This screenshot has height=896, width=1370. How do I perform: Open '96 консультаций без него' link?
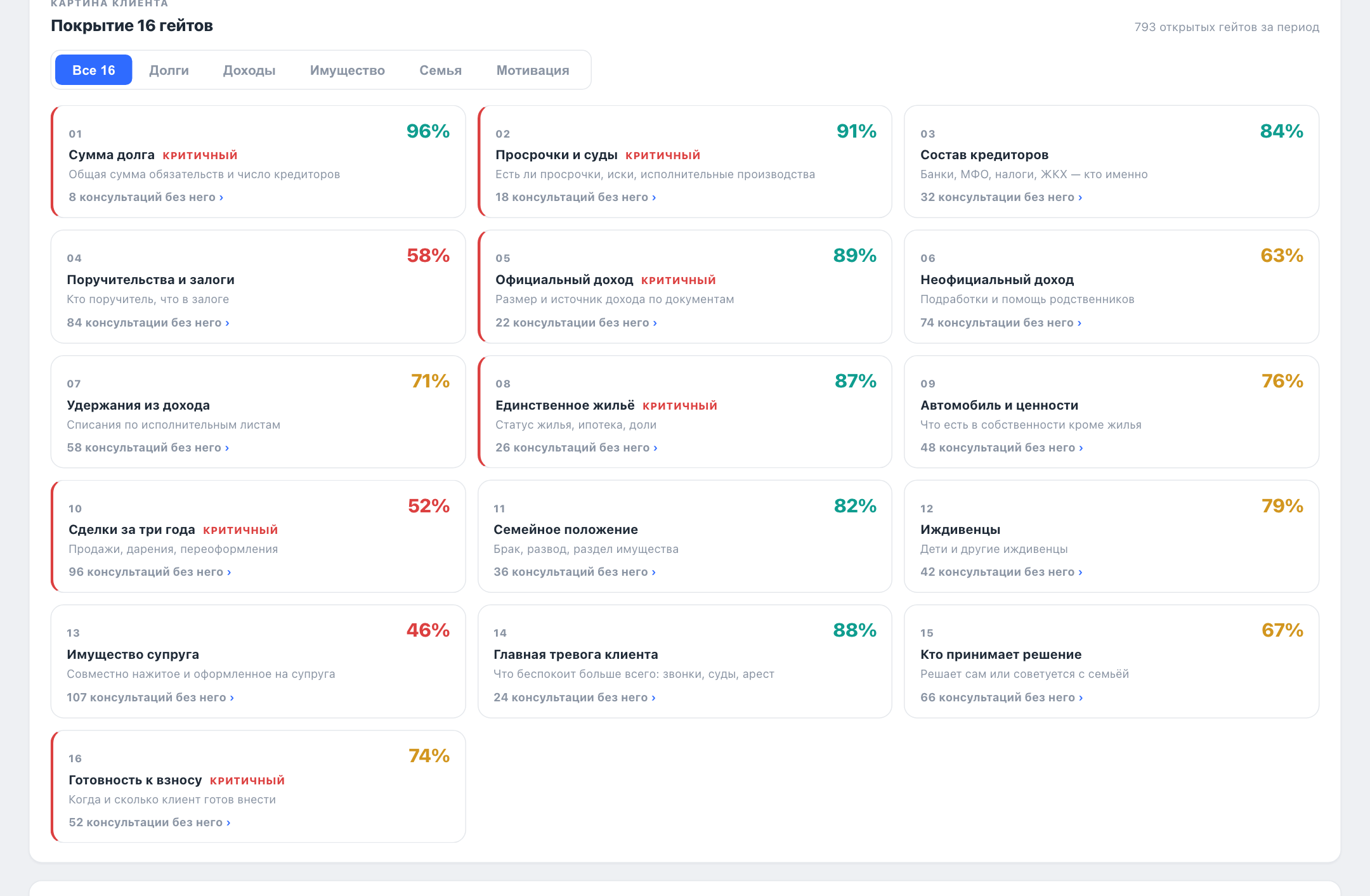pos(150,572)
